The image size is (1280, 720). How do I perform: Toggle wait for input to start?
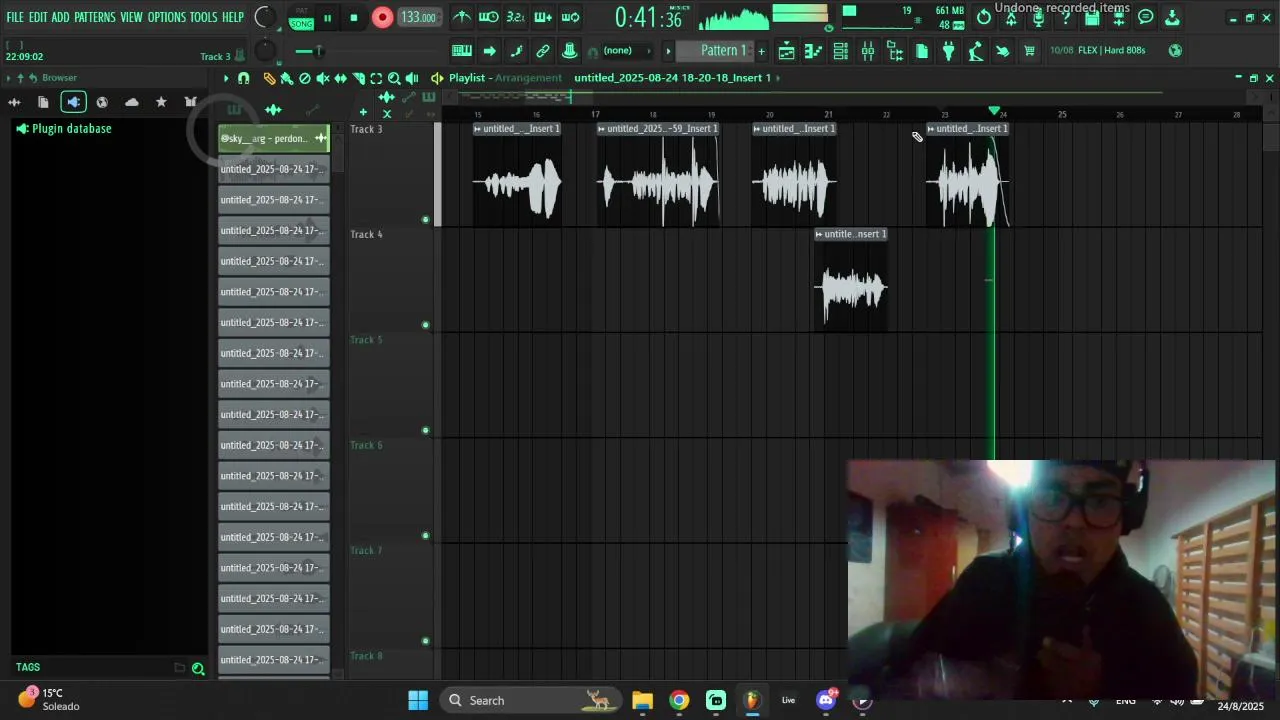488,17
